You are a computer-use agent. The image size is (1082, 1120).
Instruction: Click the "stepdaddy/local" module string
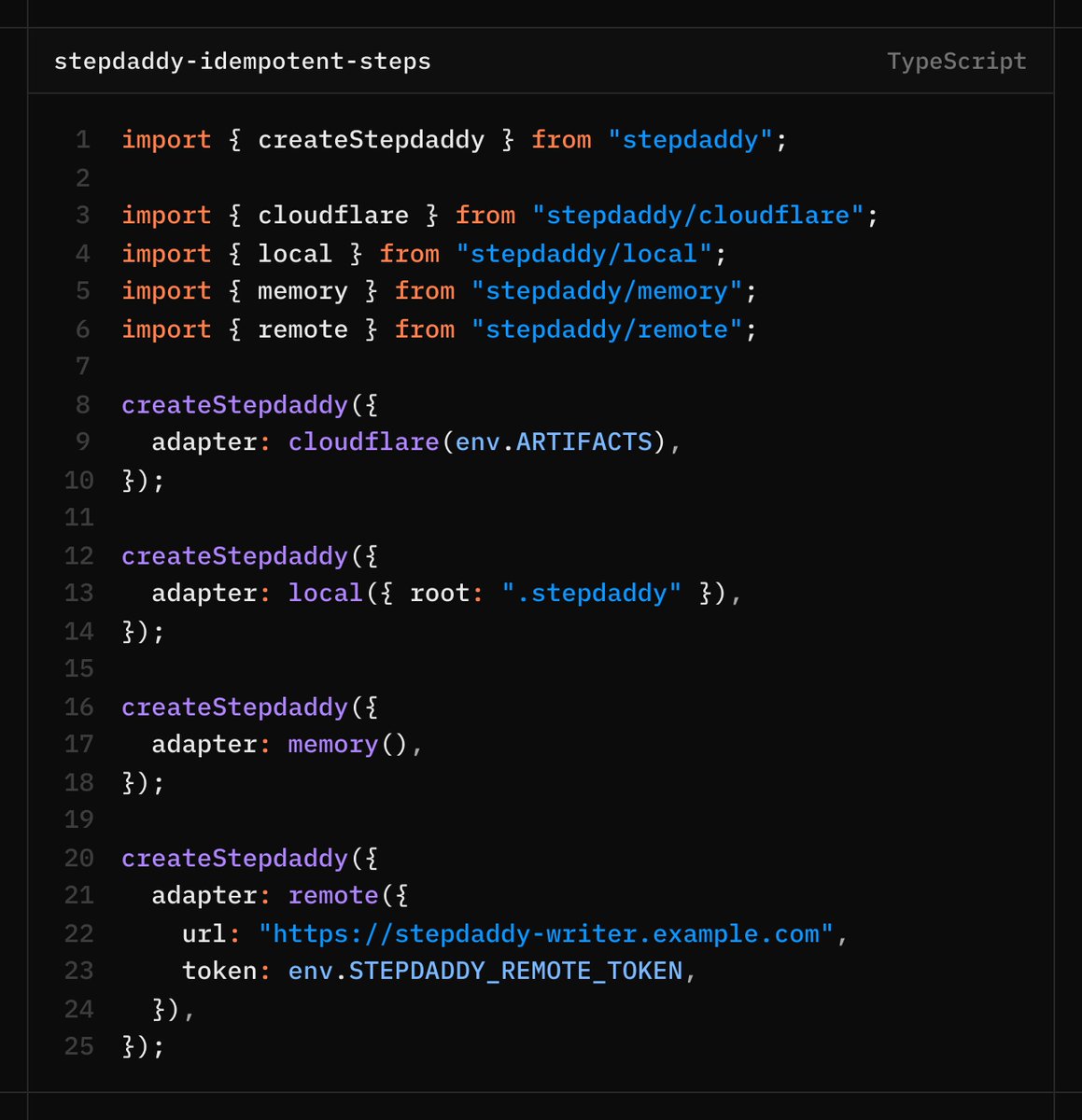click(584, 254)
